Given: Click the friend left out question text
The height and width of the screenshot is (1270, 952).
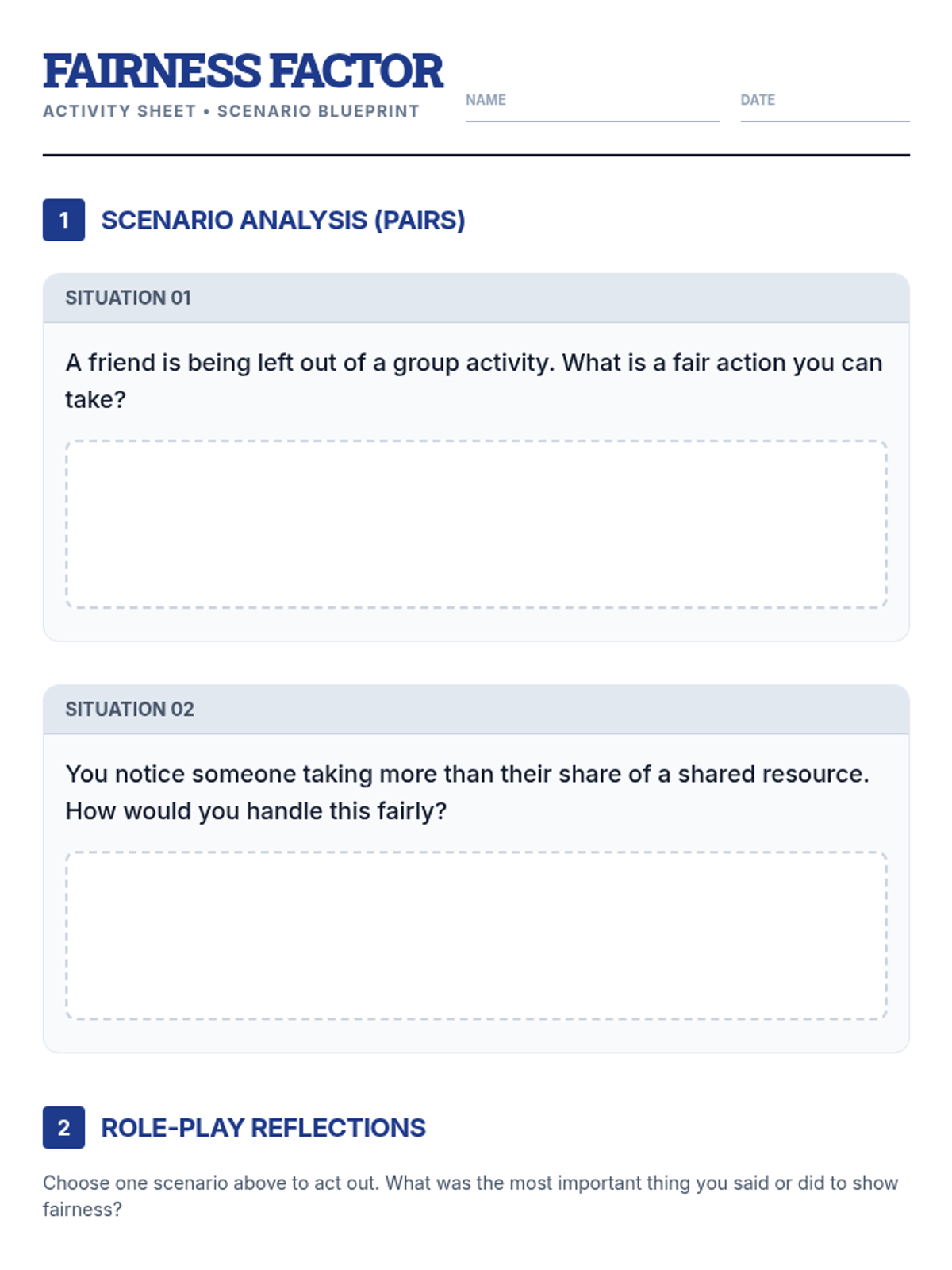Looking at the screenshot, I should pos(474,381).
